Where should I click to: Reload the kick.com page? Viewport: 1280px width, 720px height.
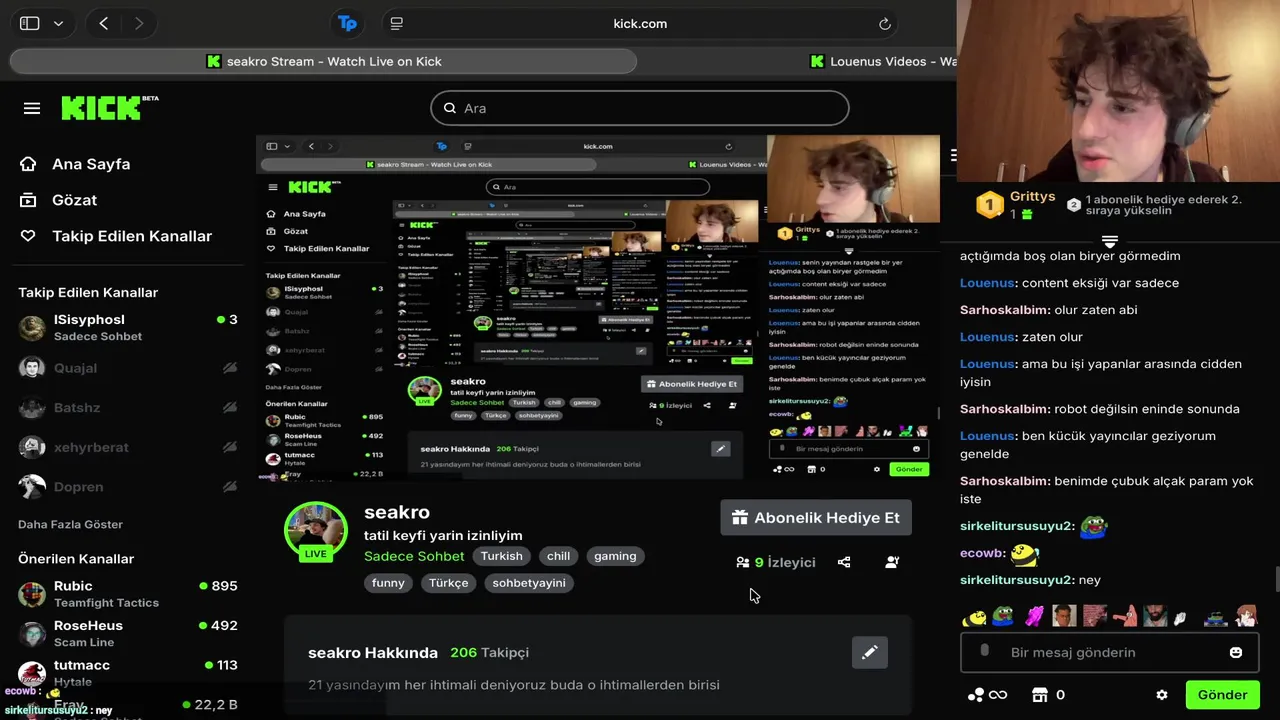[885, 23]
